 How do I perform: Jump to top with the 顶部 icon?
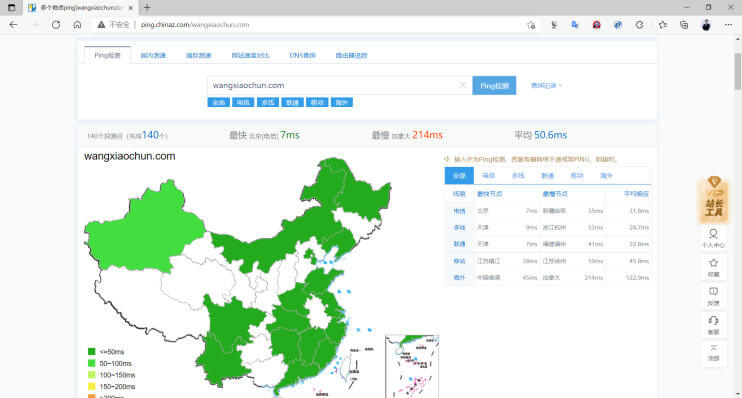point(713,353)
